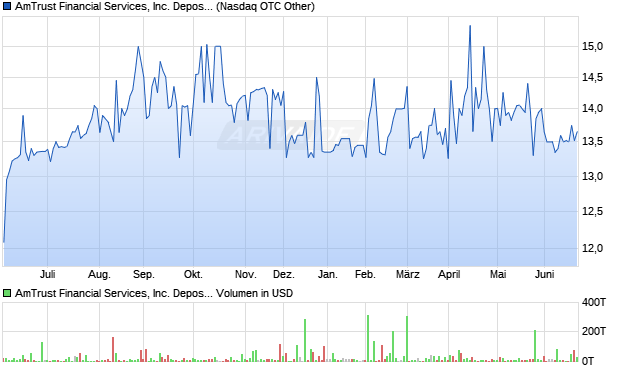Screen dimensions: 620x371
Task: Click the 'Aug.' month label on the axis
Action: click(99, 274)
